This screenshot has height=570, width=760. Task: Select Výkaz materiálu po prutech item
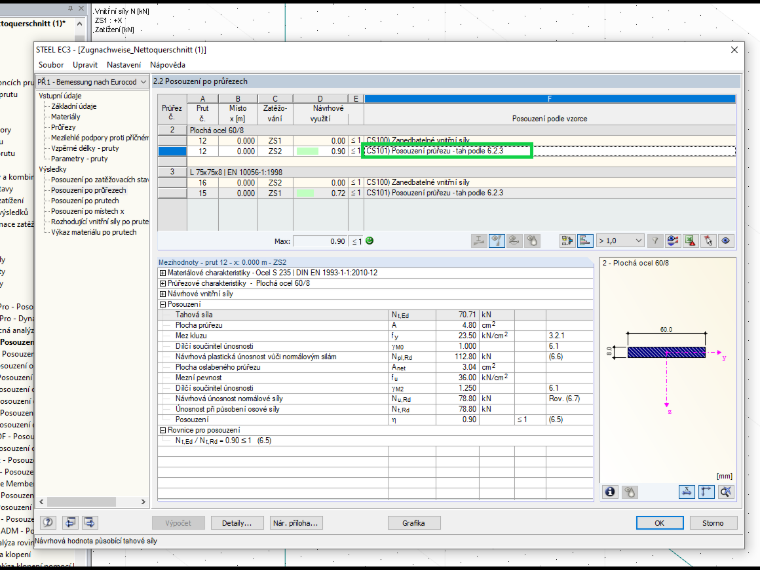click(x=94, y=232)
